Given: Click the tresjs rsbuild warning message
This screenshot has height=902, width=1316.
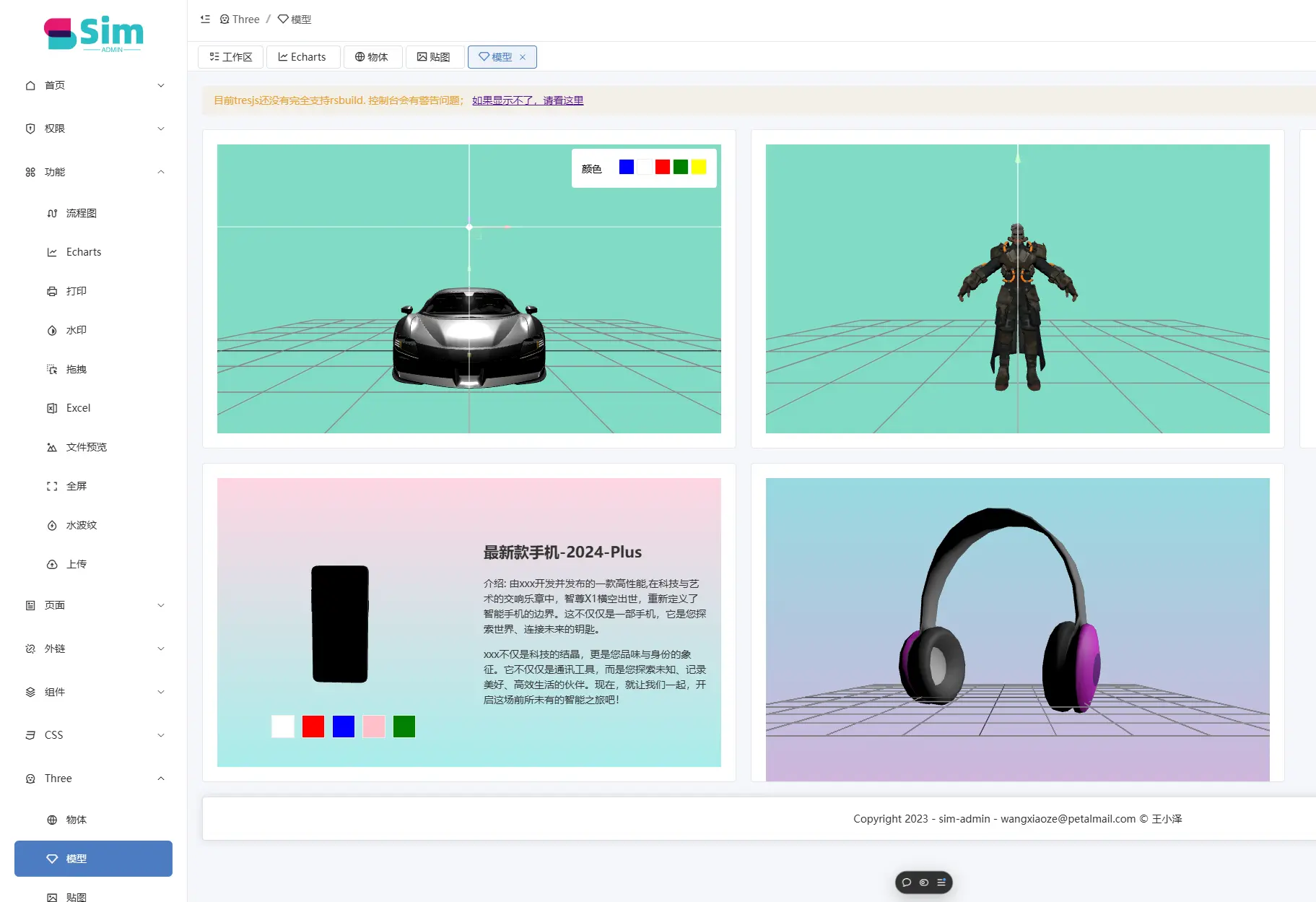Looking at the screenshot, I should (x=339, y=100).
